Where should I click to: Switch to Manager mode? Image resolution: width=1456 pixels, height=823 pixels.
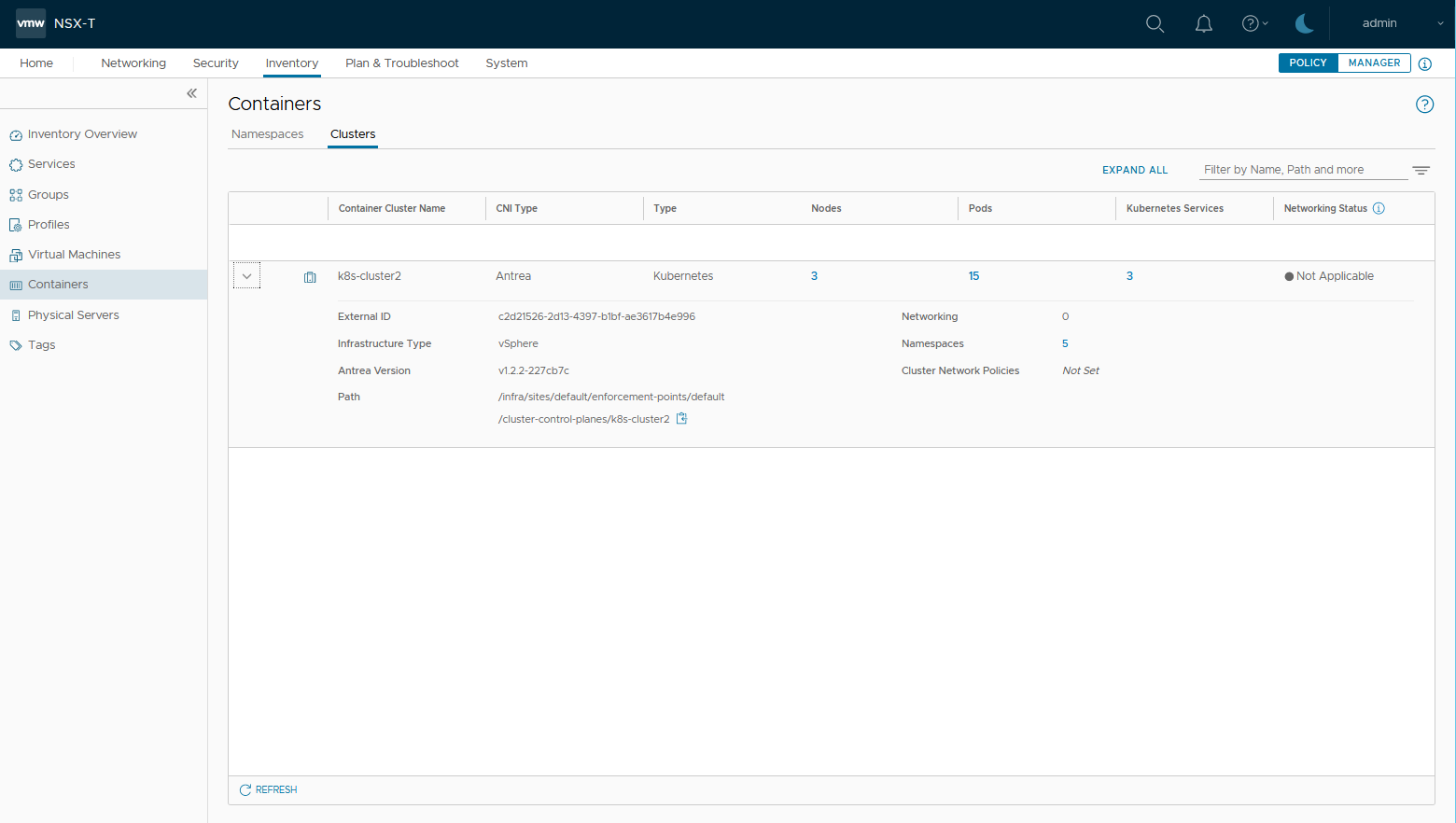point(1374,63)
